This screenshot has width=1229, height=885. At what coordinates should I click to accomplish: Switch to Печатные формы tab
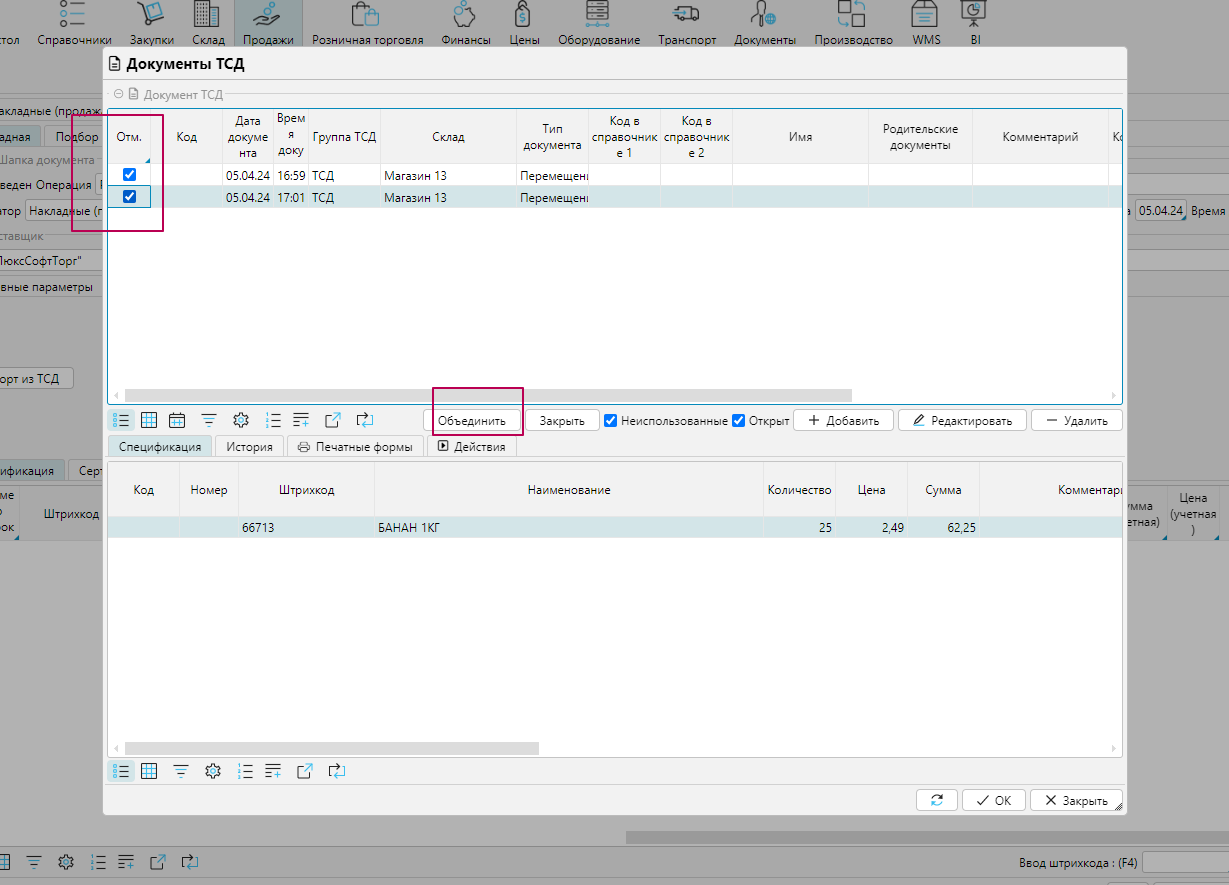pos(355,447)
